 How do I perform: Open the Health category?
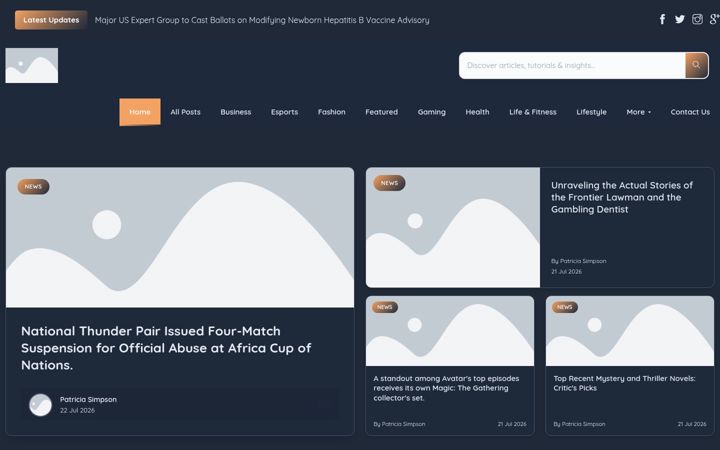tap(477, 112)
